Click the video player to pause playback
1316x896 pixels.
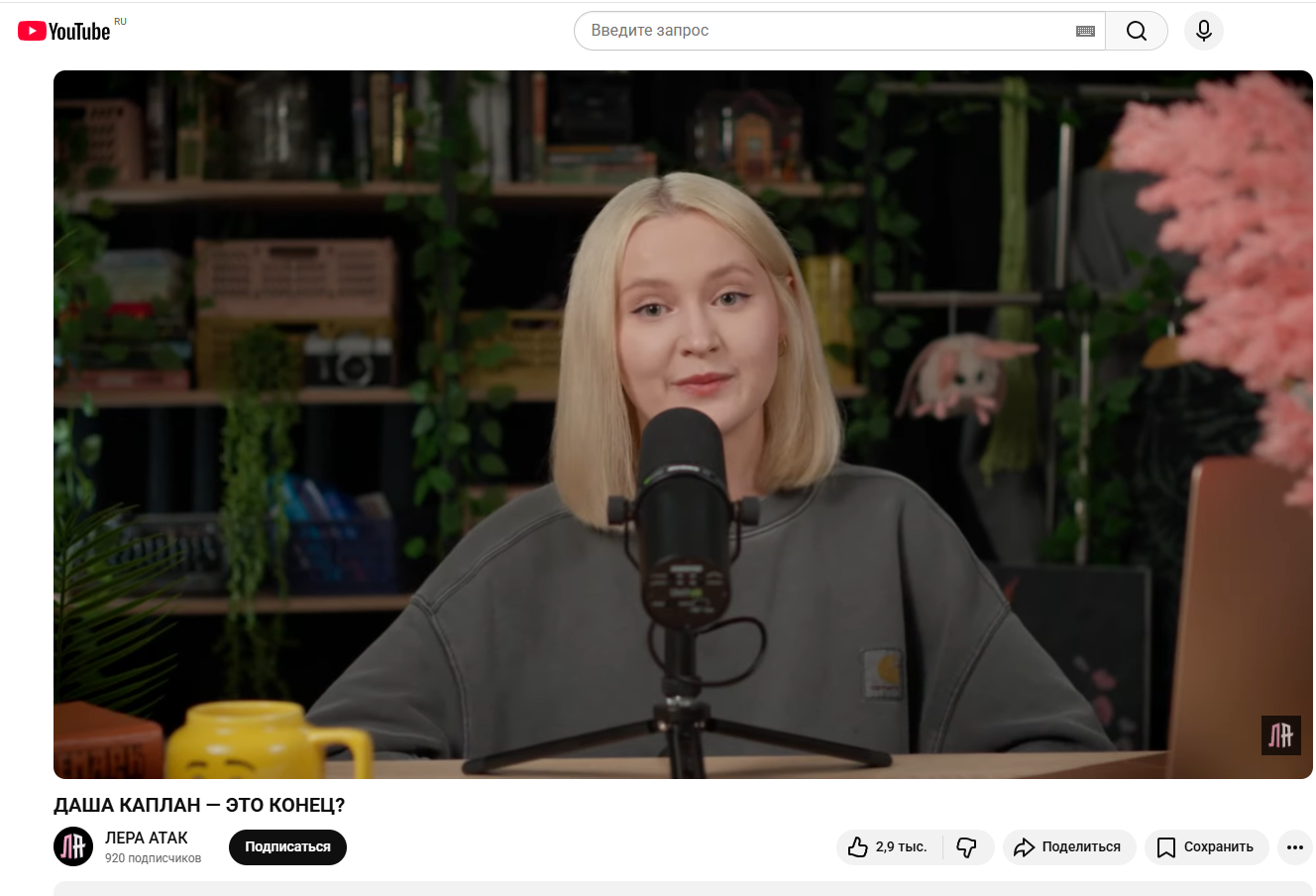(683, 424)
